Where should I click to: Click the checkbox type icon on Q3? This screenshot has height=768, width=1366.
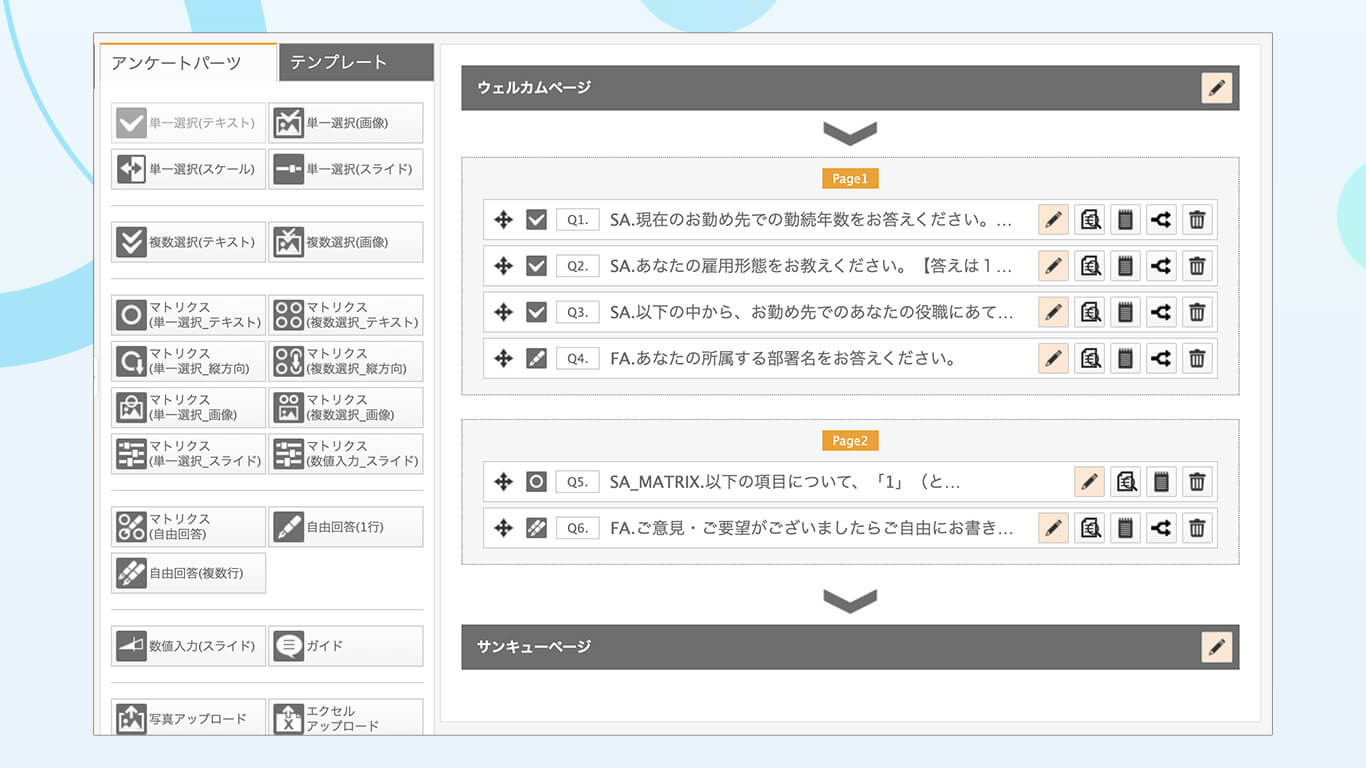(x=536, y=312)
